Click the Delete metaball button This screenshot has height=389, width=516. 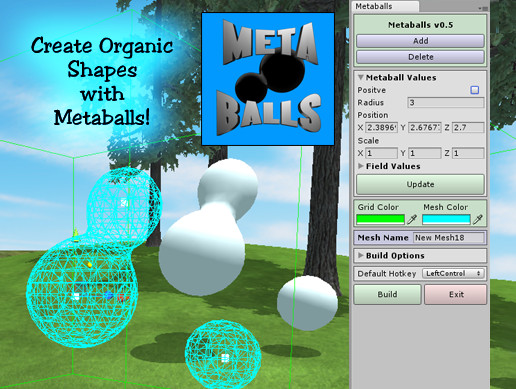[420, 57]
